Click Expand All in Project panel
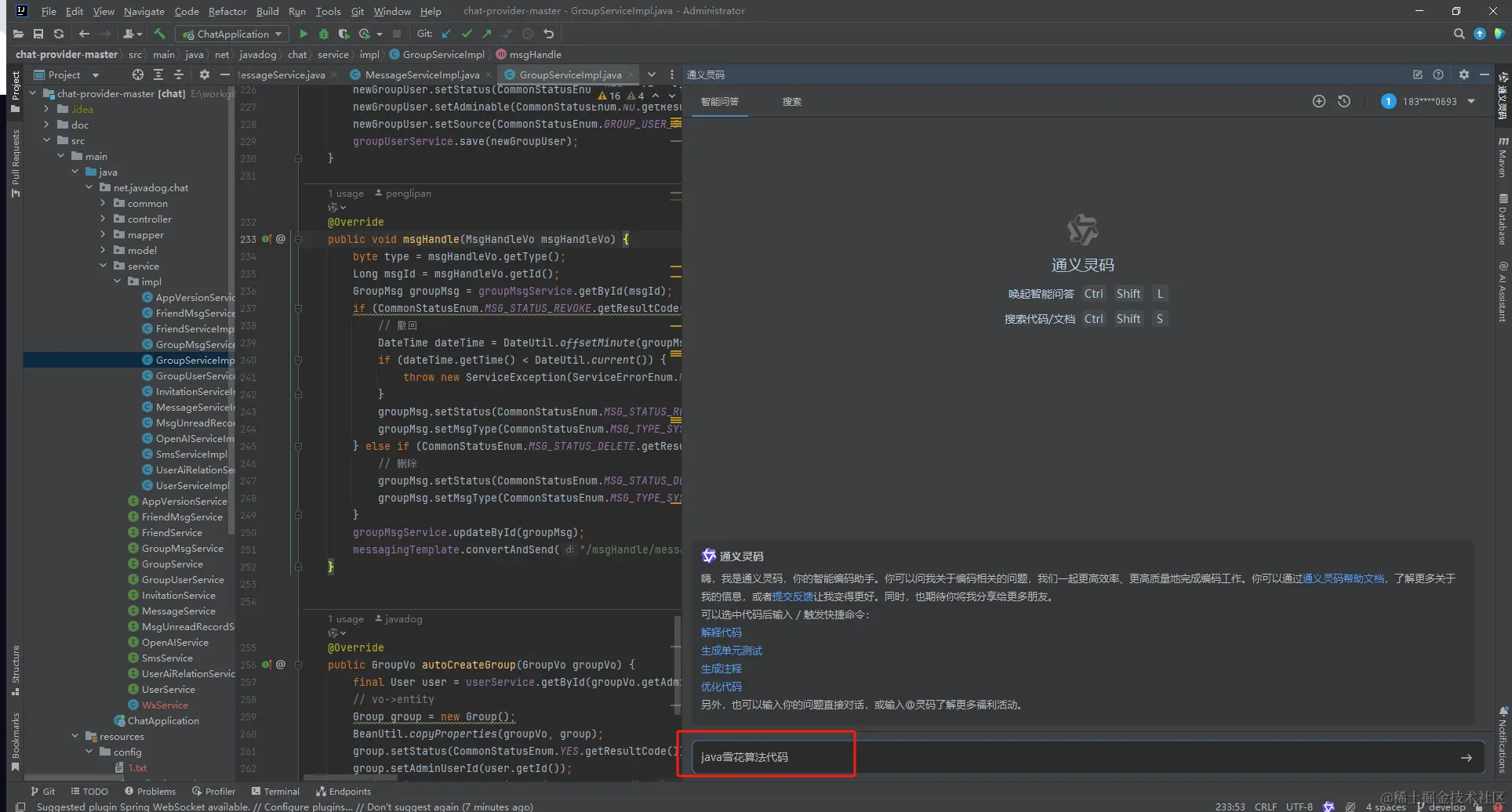Viewport: 1512px width, 812px height. pos(158,74)
